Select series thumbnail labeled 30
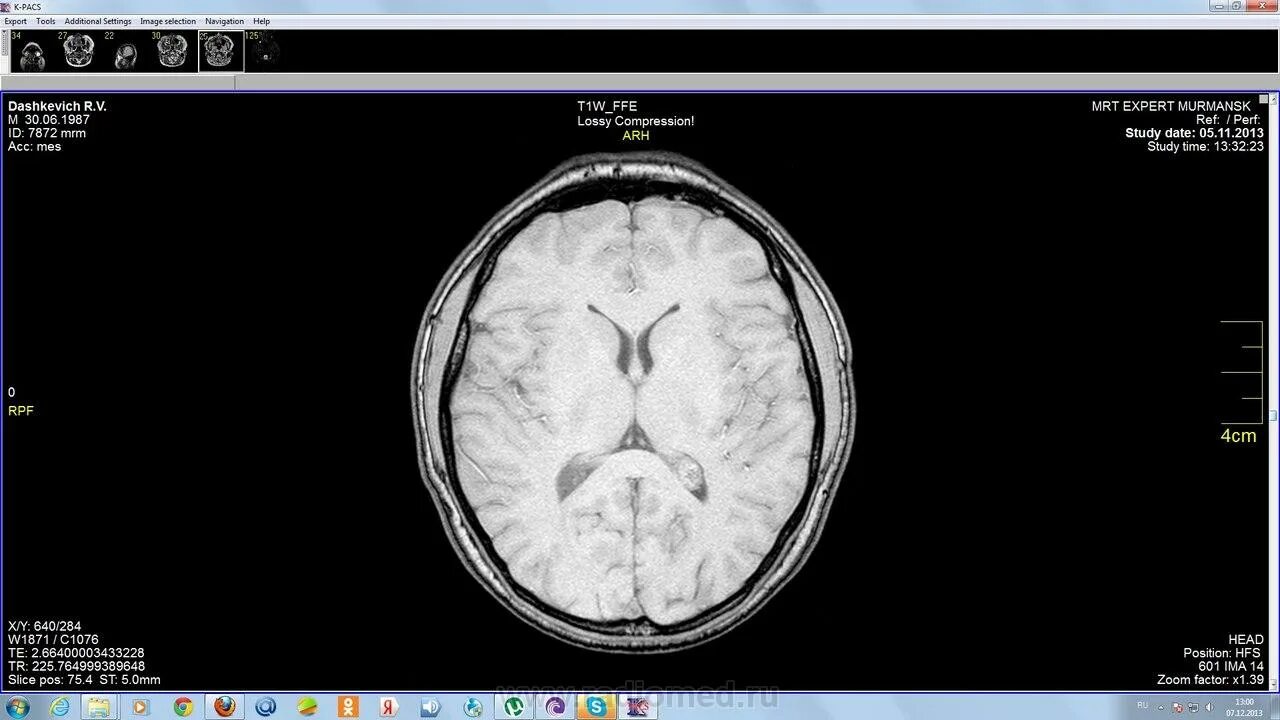Image resolution: width=1280 pixels, height=720 pixels. 171,51
